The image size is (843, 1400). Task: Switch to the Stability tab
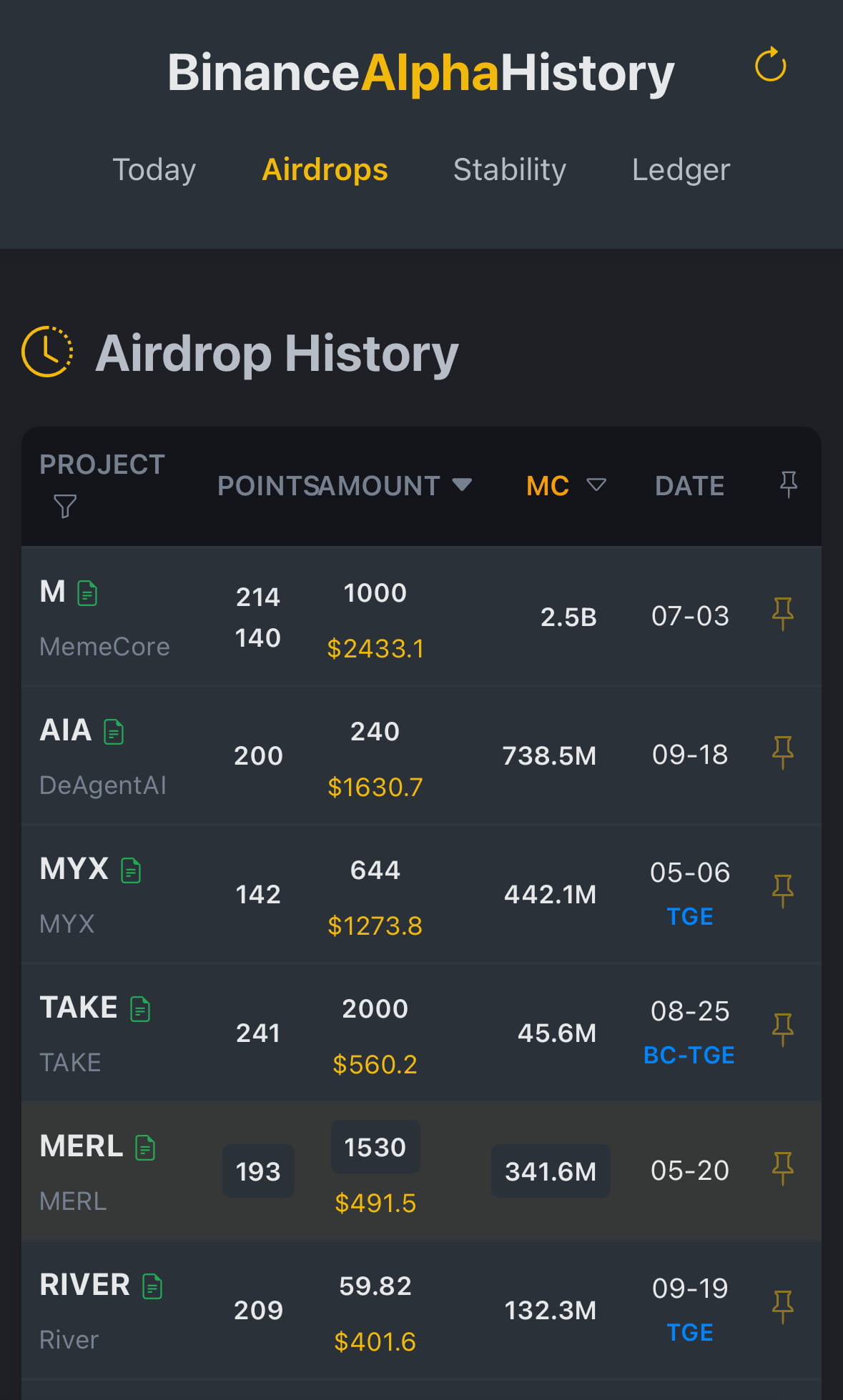click(509, 170)
